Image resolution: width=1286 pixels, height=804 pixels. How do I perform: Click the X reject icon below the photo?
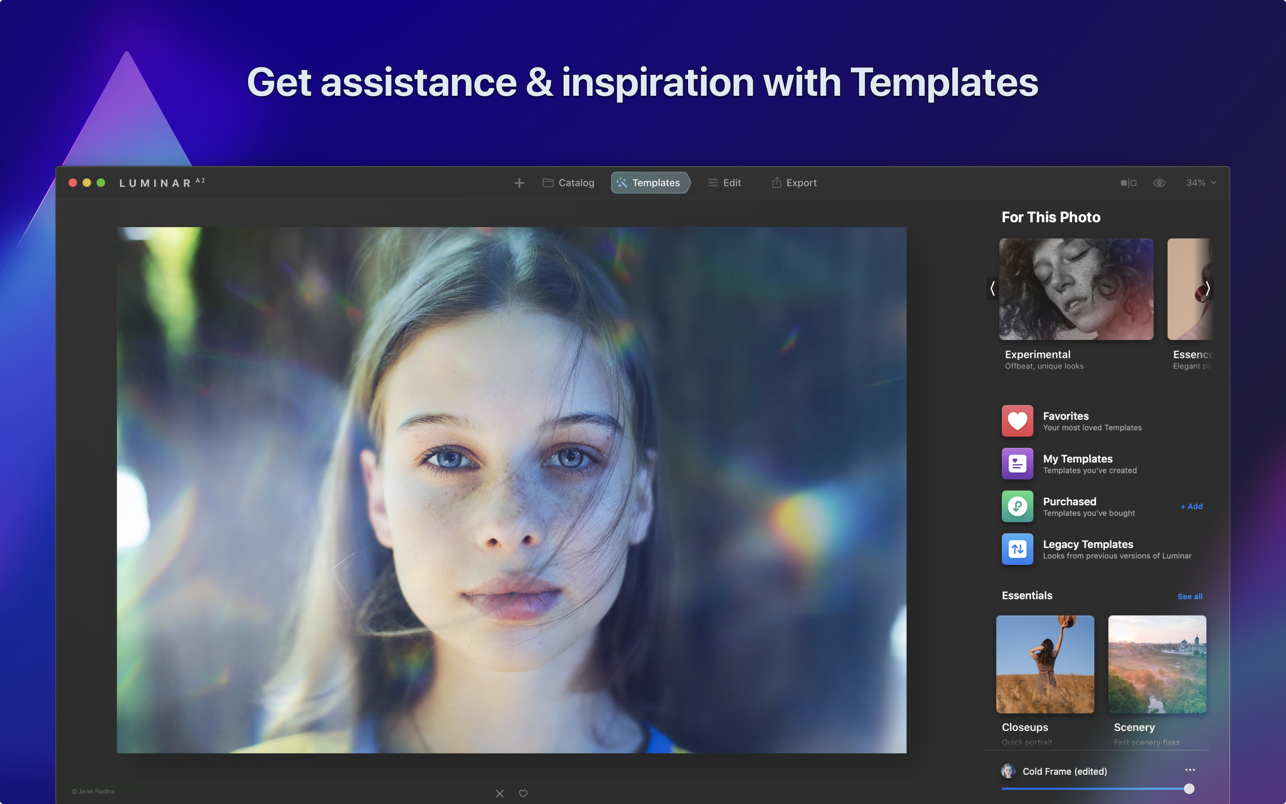click(500, 794)
